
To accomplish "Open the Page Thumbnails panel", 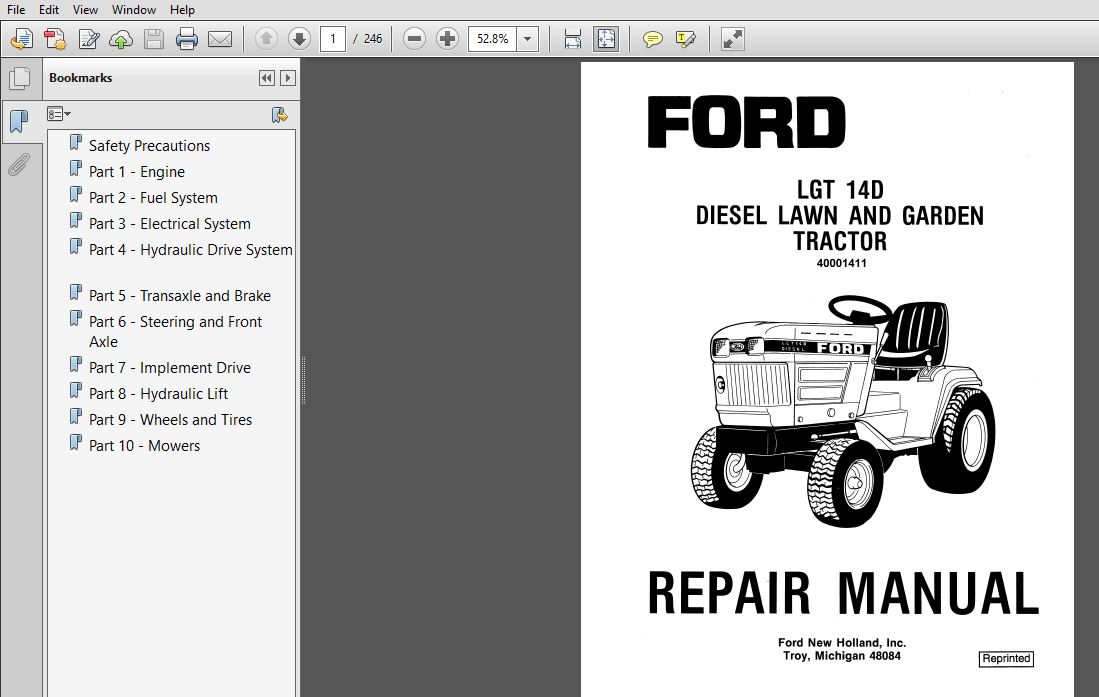I will click(x=20, y=78).
